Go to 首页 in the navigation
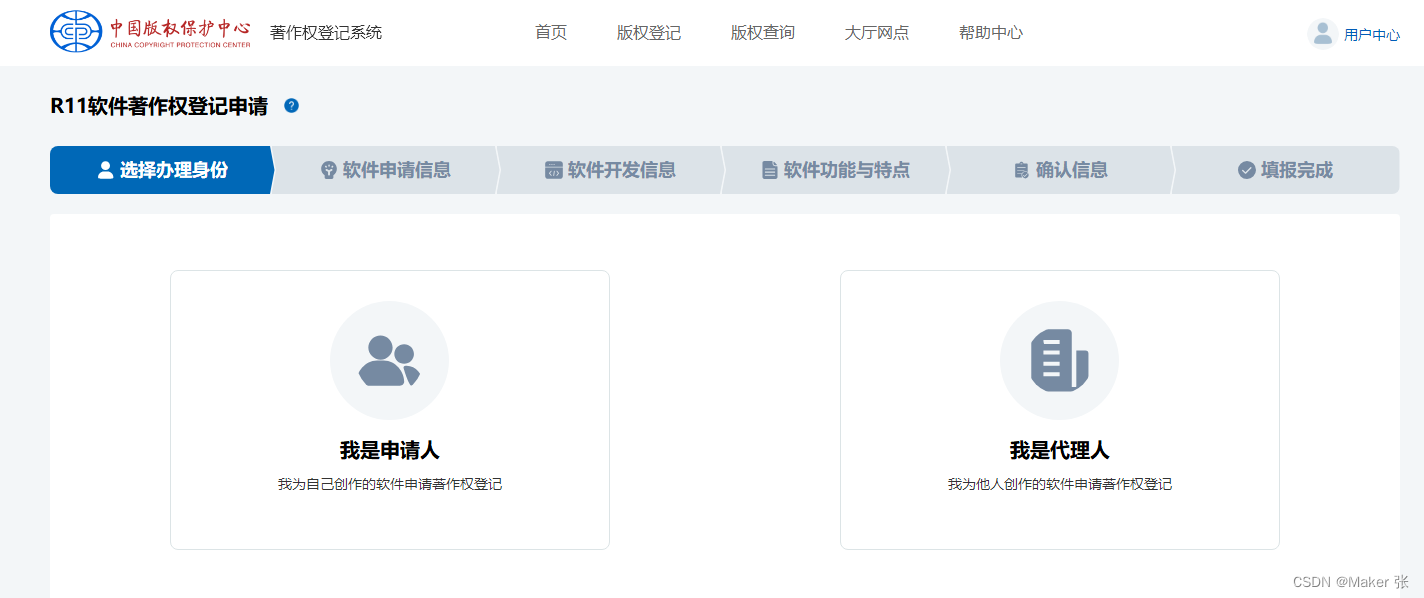 click(551, 33)
